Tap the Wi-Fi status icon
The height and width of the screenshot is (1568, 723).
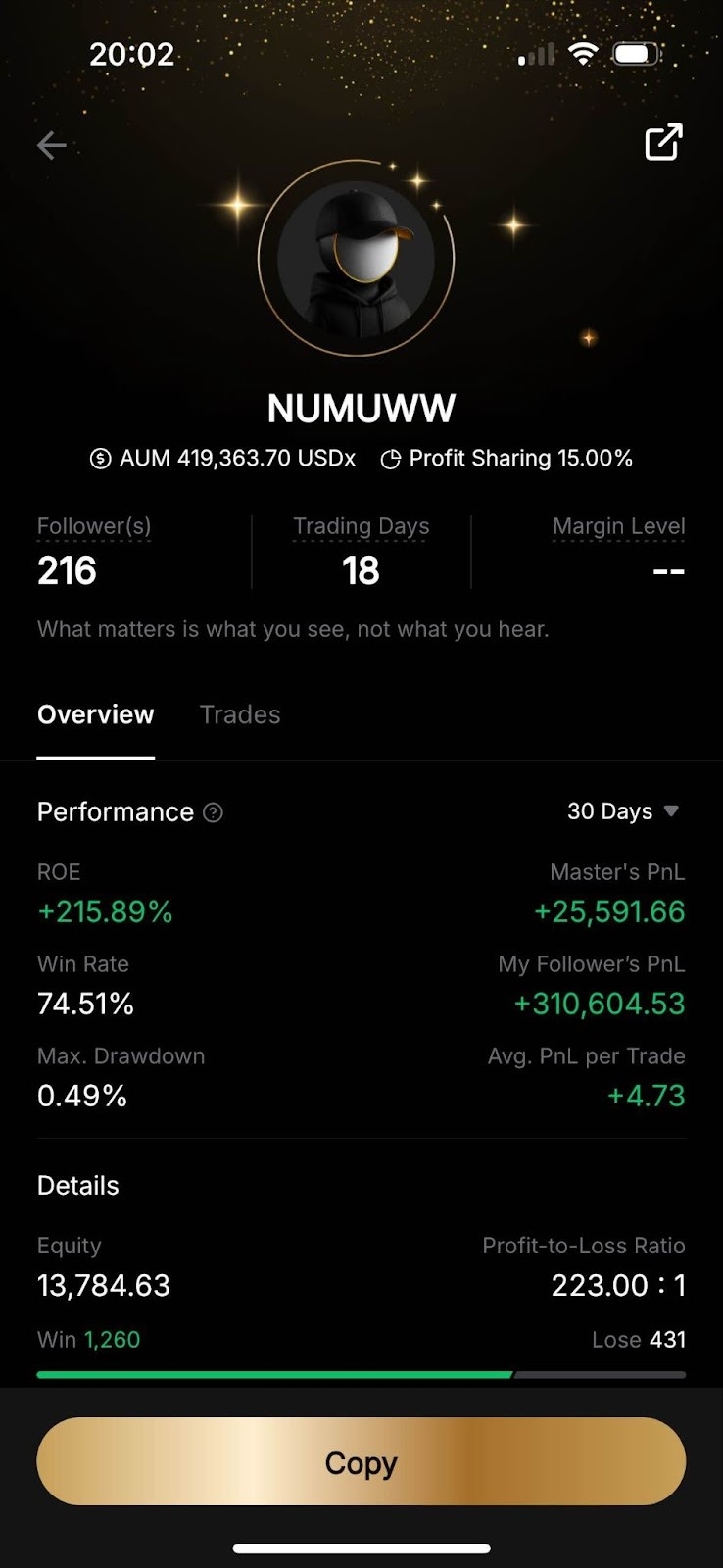click(x=583, y=54)
